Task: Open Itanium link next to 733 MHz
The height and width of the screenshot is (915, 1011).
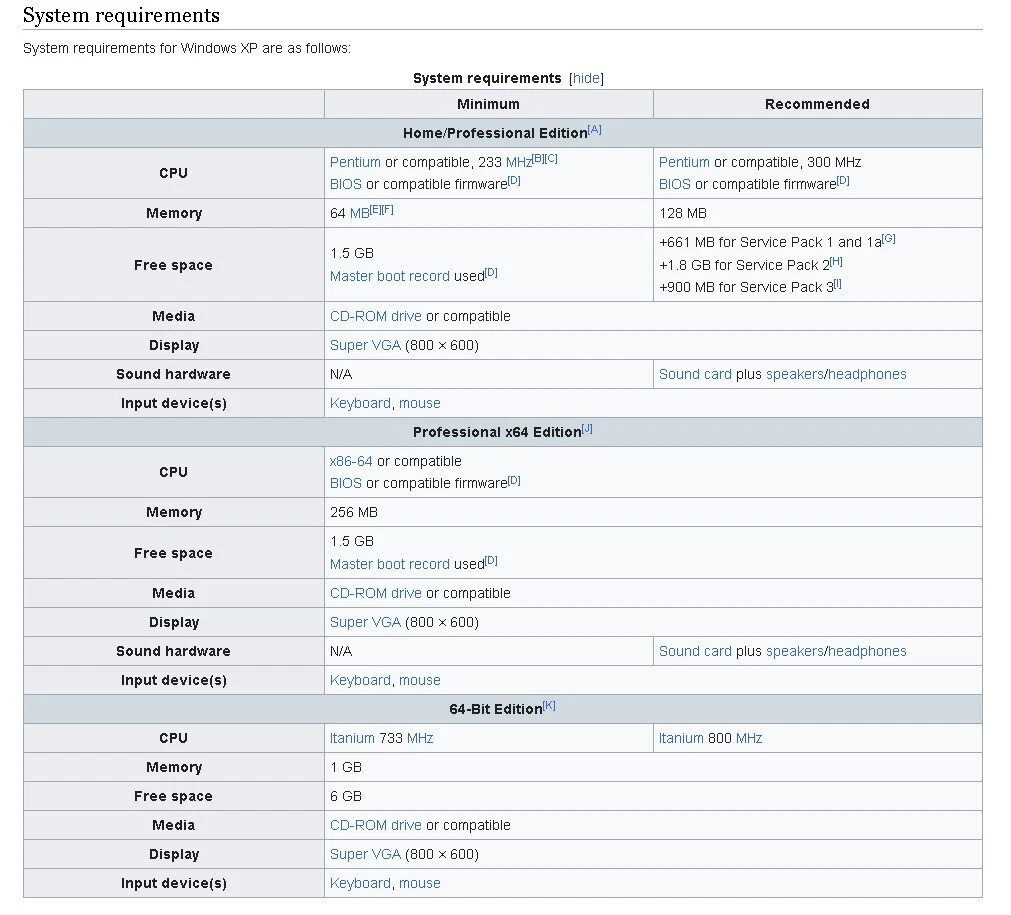Action: click(352, 738)
